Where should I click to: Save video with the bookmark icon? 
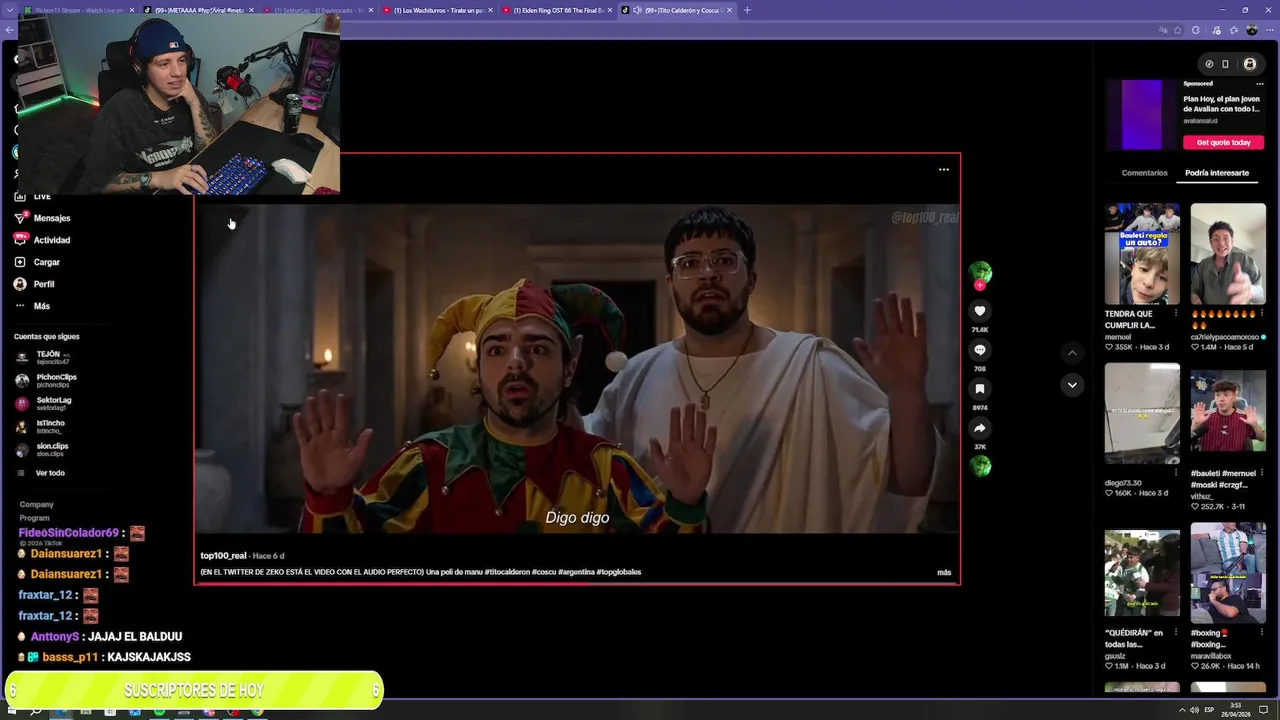tap(980, 389)
